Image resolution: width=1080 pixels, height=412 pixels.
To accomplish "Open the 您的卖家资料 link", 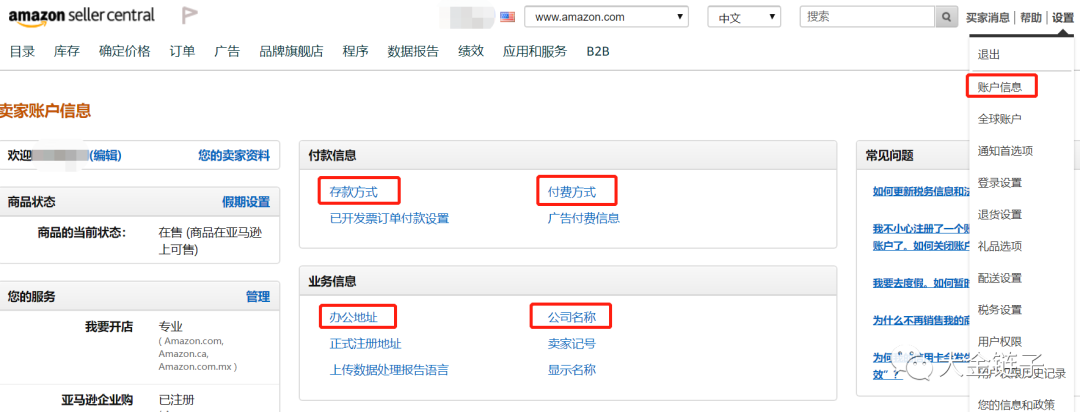I will tap(234, 156).
